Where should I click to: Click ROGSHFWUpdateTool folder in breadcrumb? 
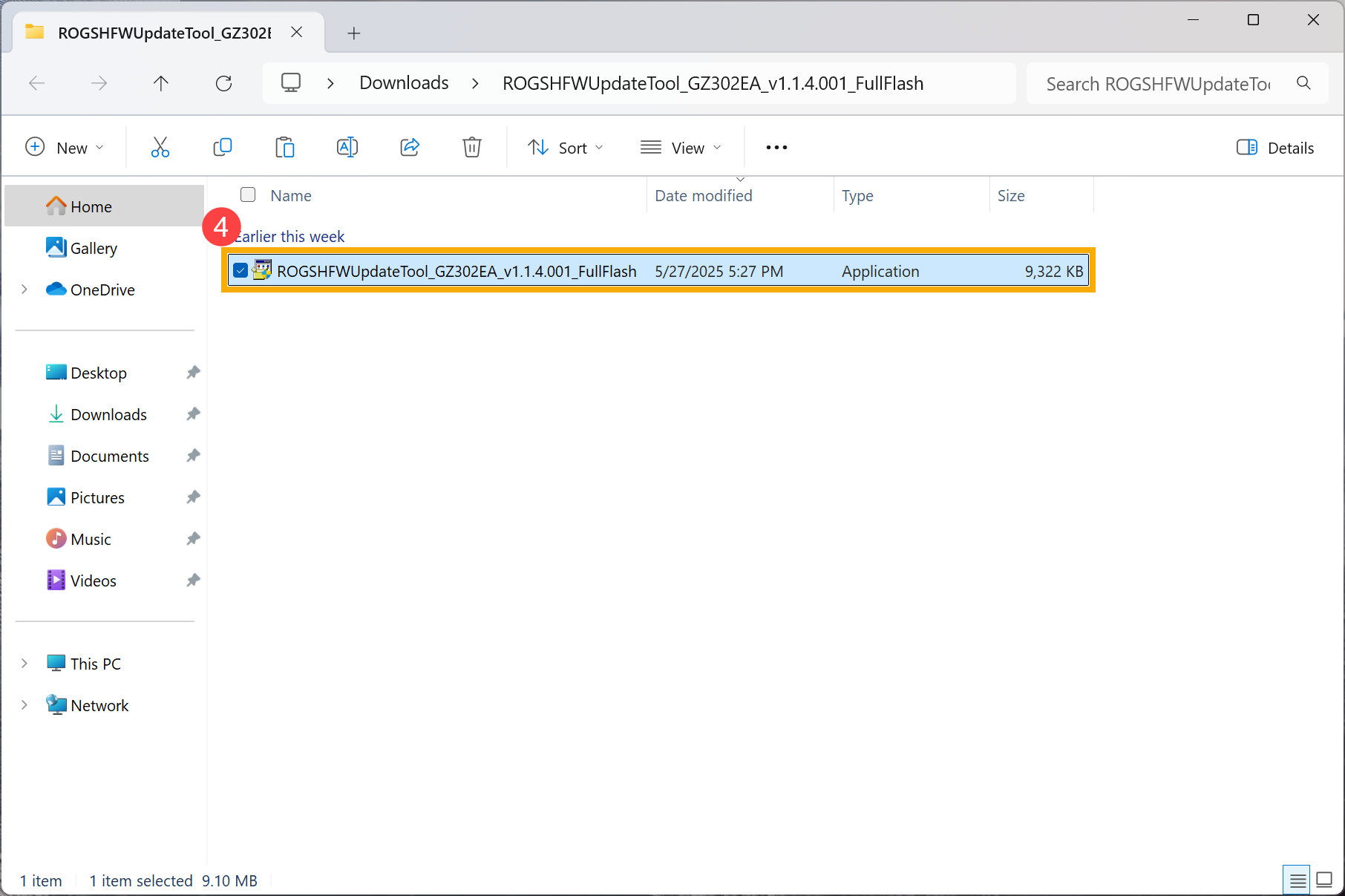click(x=713, y=83)
